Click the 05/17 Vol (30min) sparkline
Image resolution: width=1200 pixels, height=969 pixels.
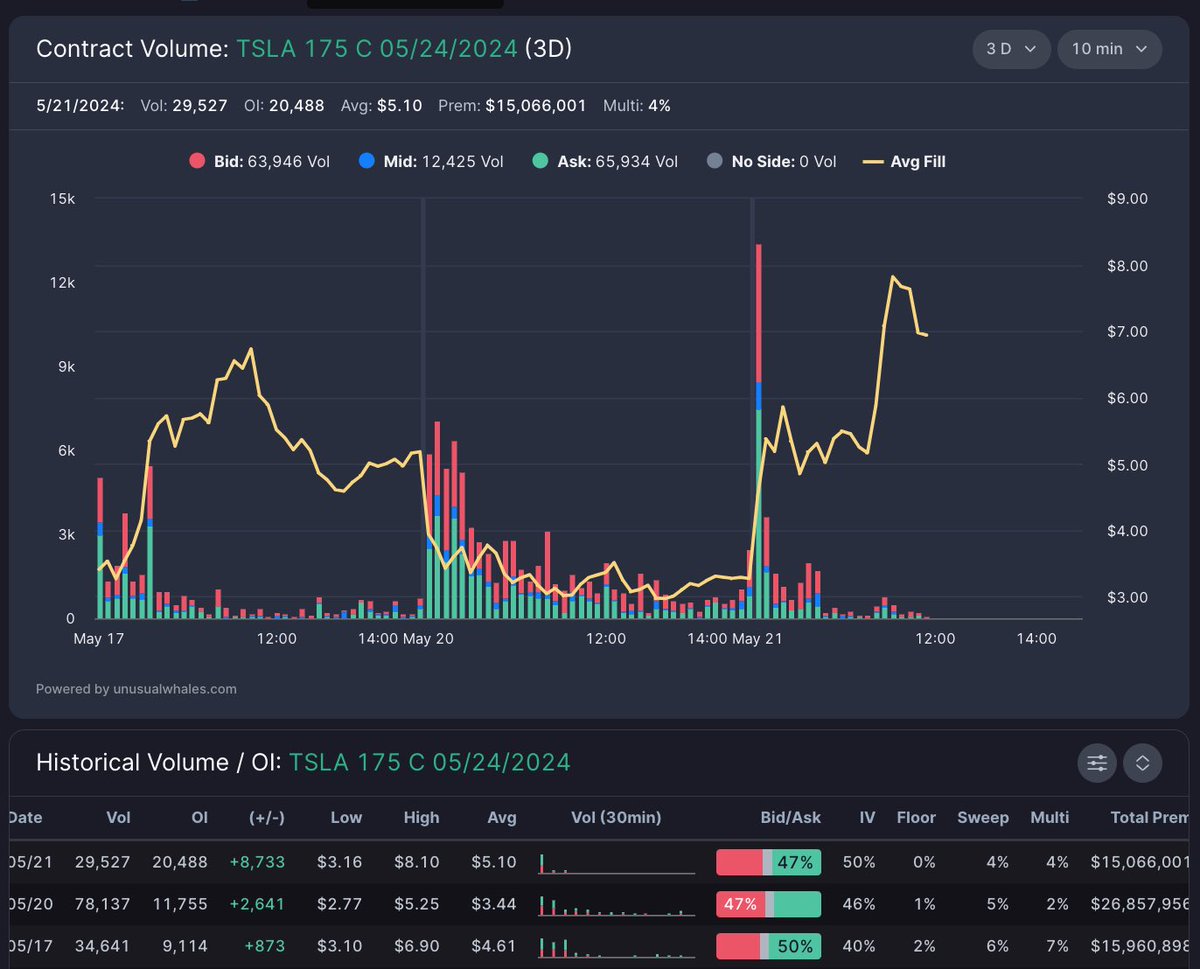tap(616, 947)
